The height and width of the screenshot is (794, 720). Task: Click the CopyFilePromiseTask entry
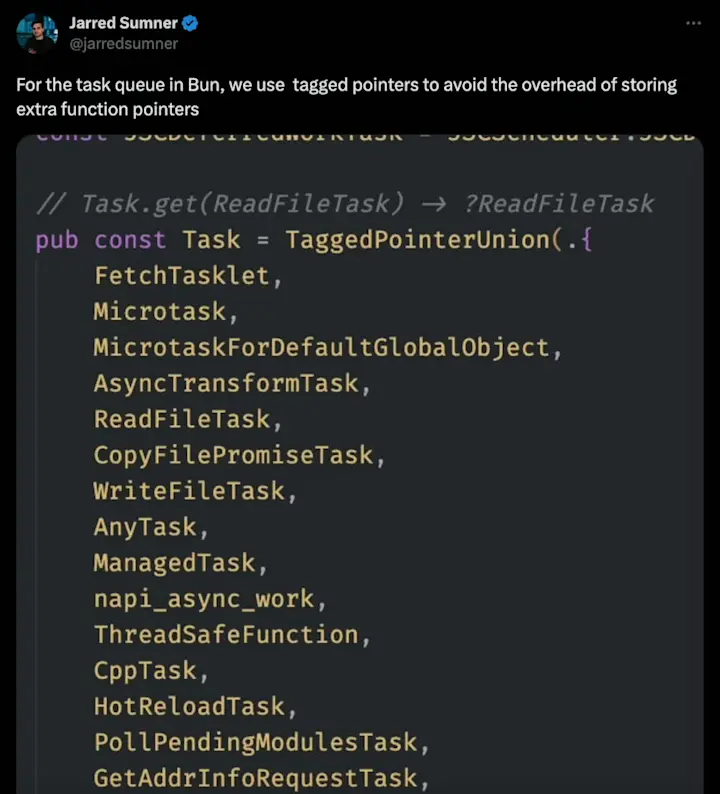233,455
